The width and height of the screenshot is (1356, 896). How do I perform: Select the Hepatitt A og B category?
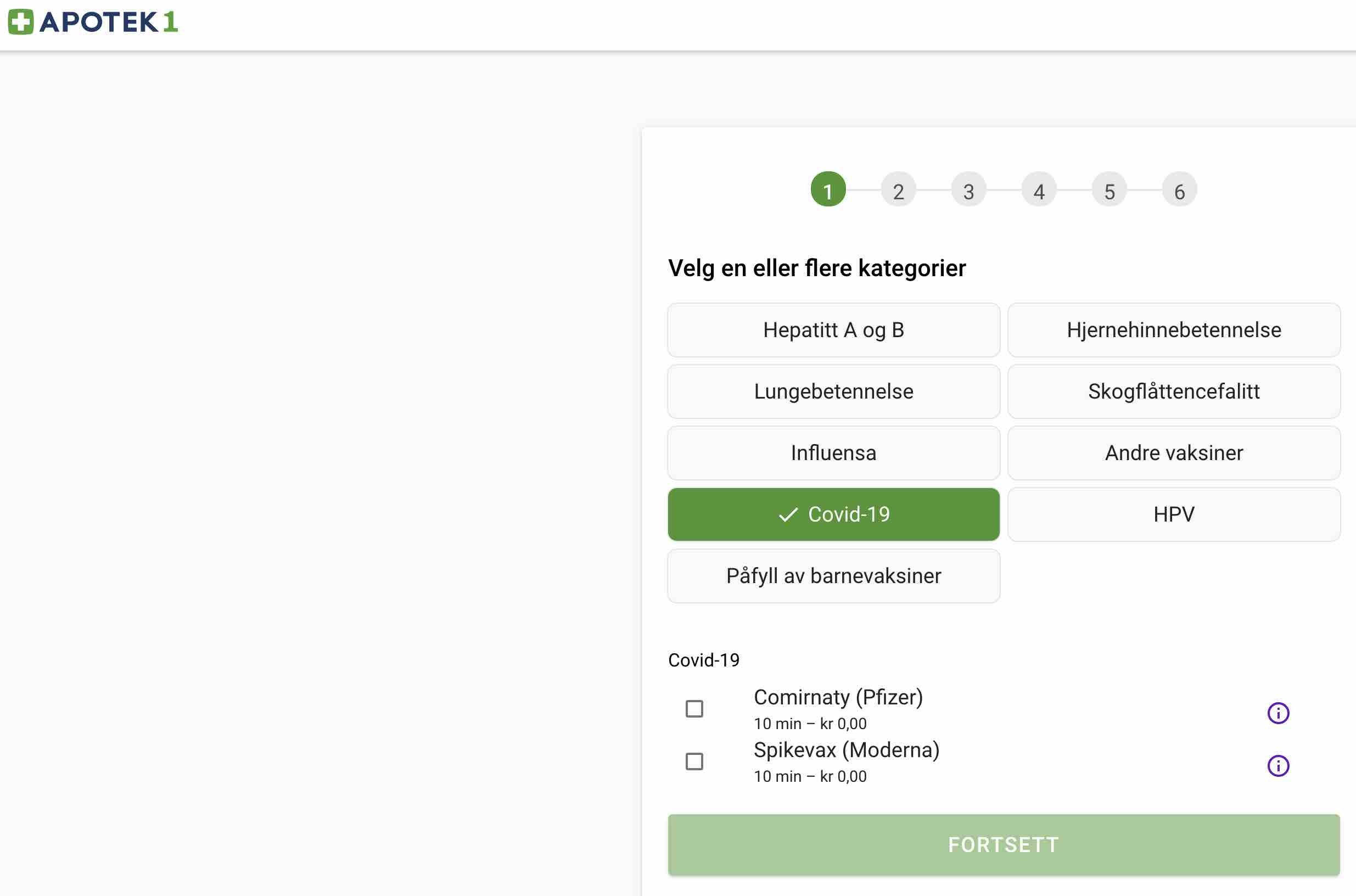coord(834,330)
